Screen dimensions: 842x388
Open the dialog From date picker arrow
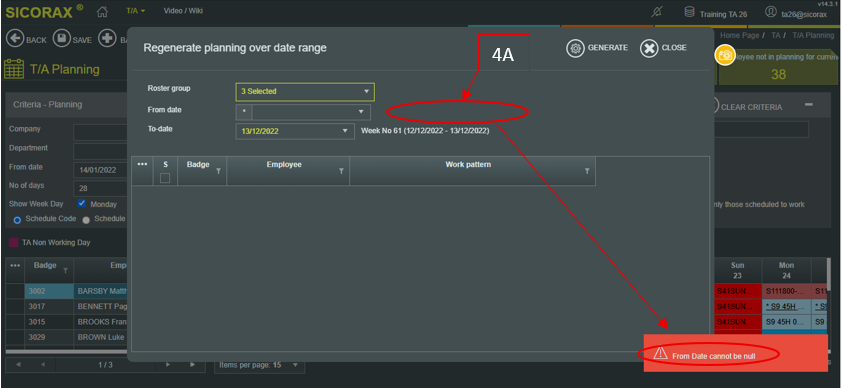[x=361, y=112]
